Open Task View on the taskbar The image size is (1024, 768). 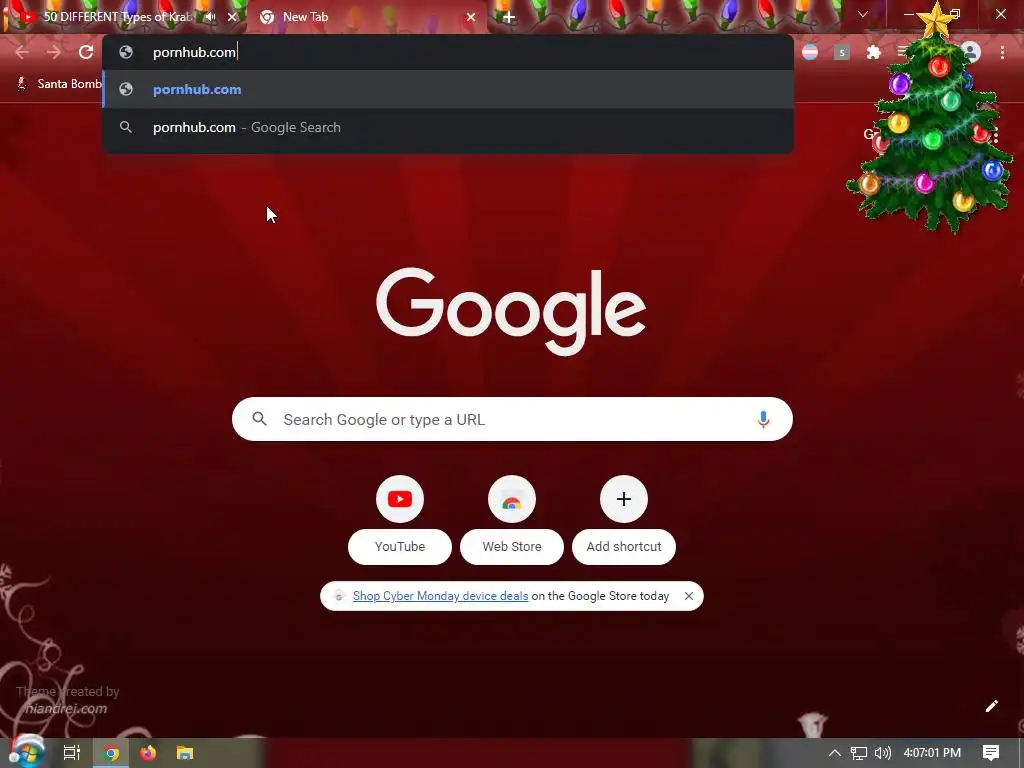pyautogui.click(x=72, y=753)
